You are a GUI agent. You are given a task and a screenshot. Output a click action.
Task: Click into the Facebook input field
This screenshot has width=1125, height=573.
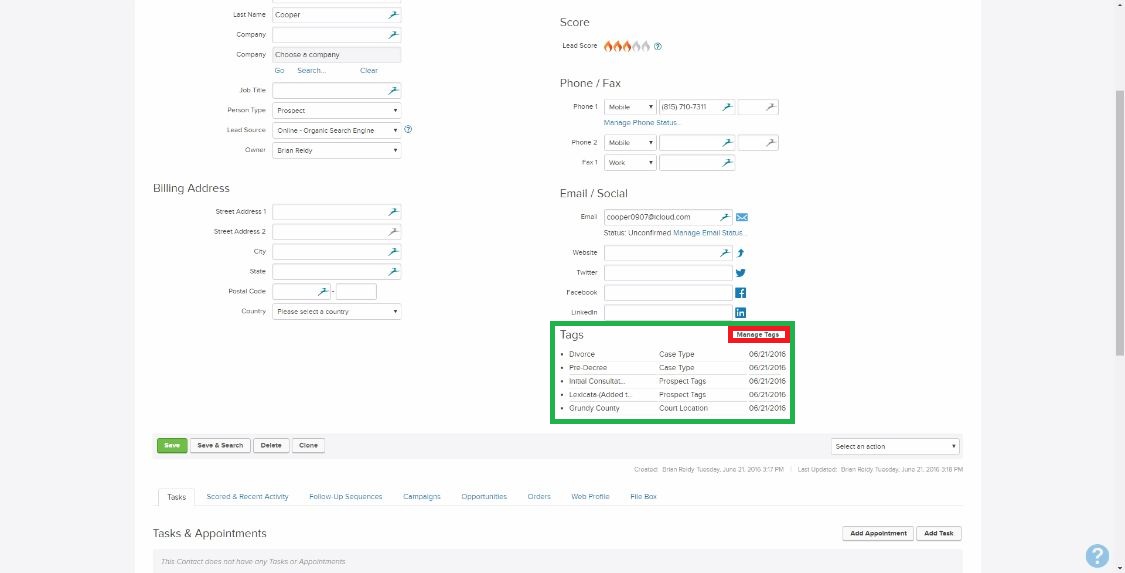668,293
